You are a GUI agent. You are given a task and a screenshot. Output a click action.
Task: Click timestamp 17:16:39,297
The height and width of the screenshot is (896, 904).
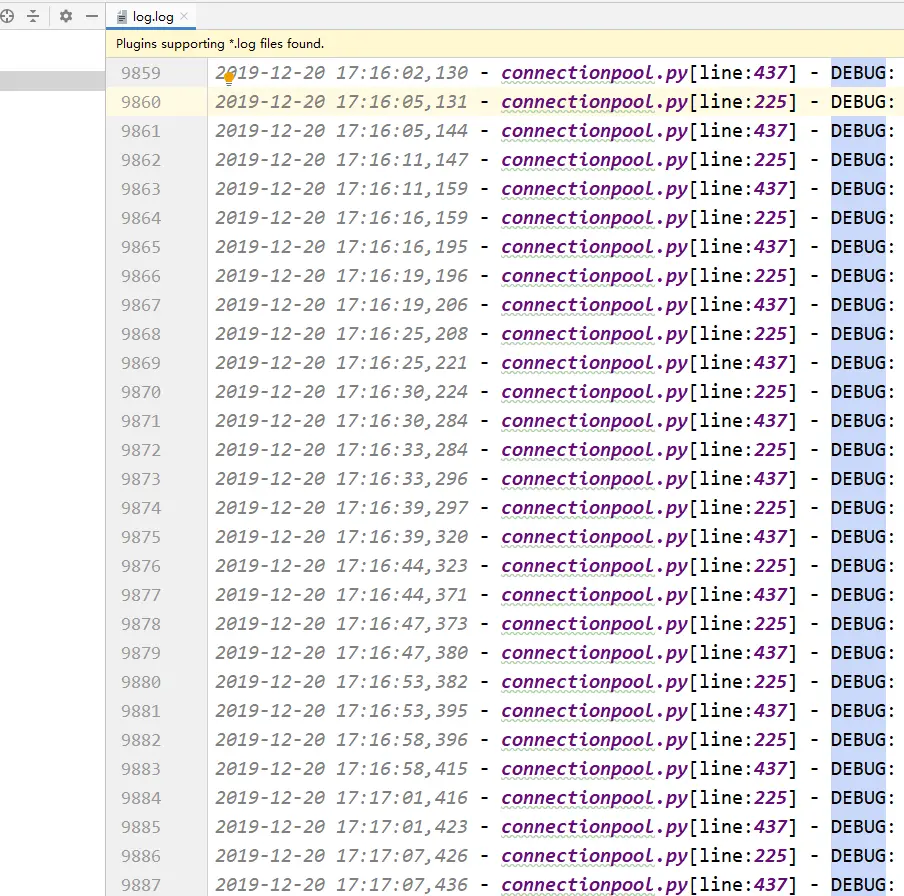(x=402, y=508)
